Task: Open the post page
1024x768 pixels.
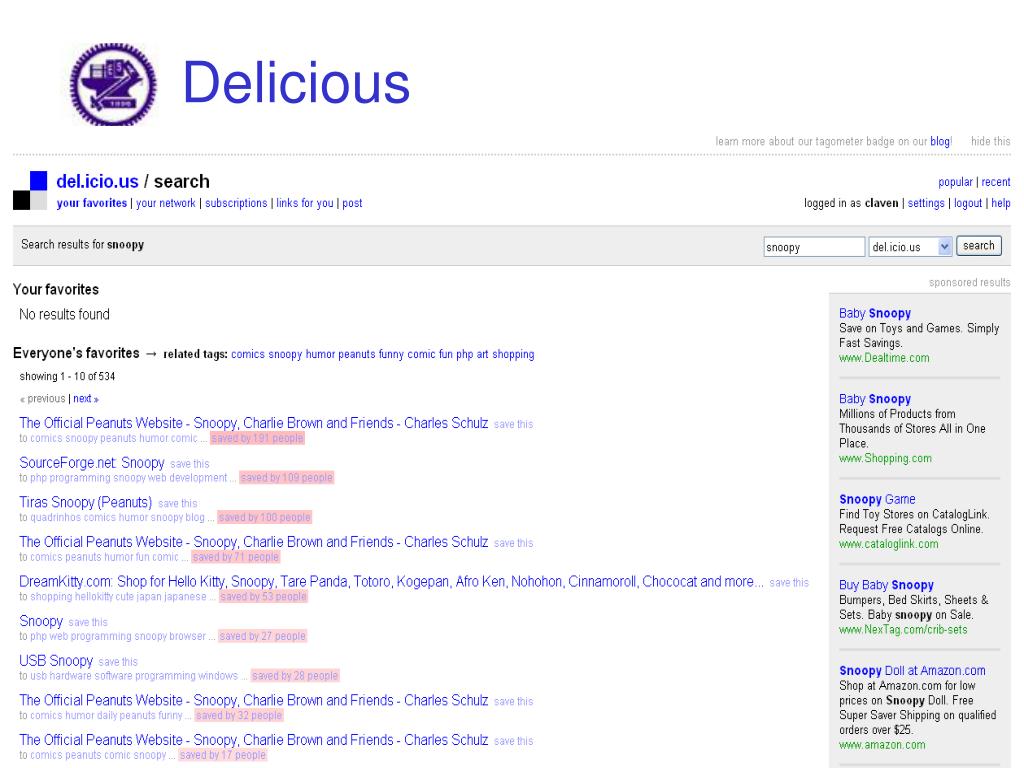Action: [x=352, y=203]
